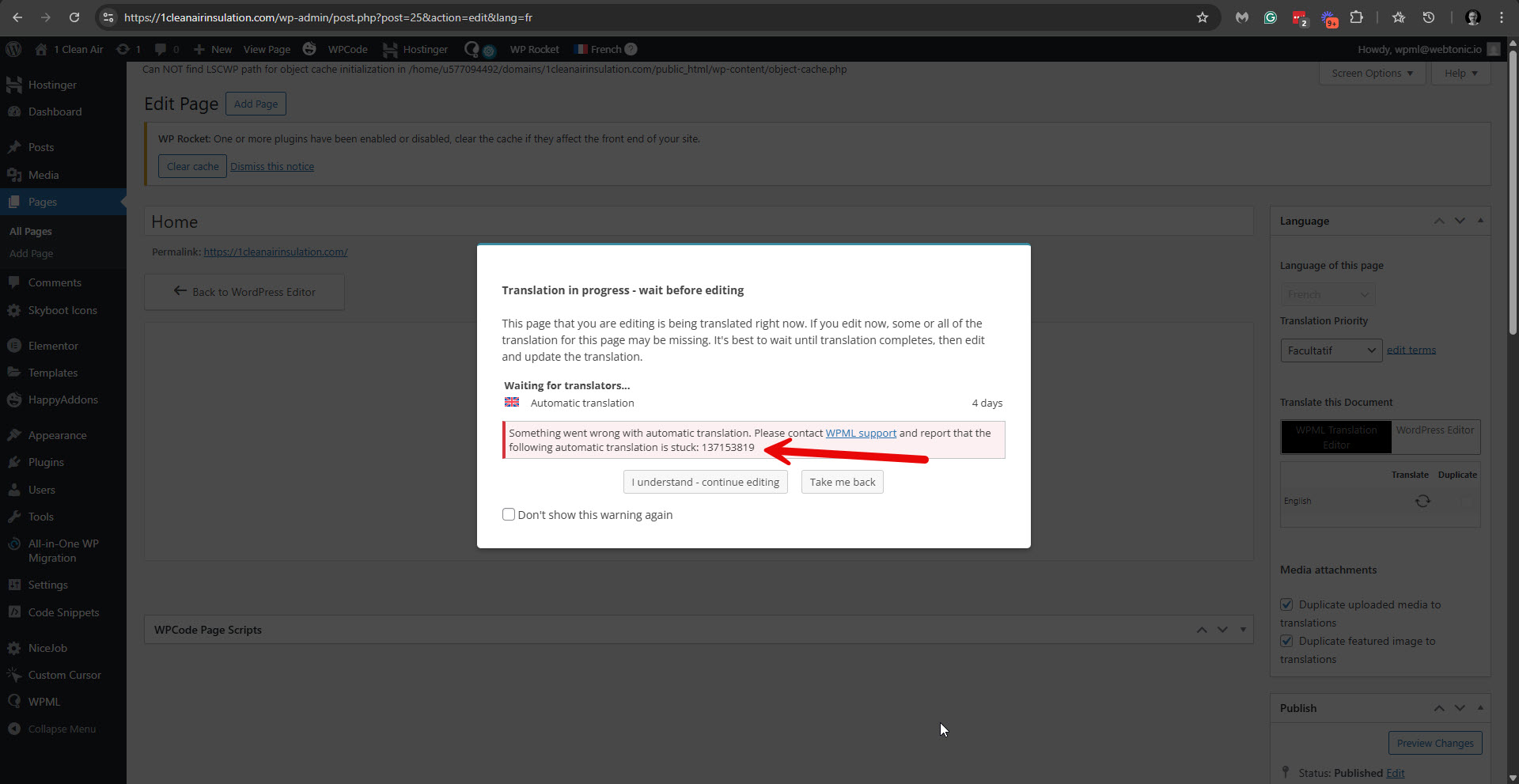
Task: Expand the Help tab
Action: tap(1460, 73)
